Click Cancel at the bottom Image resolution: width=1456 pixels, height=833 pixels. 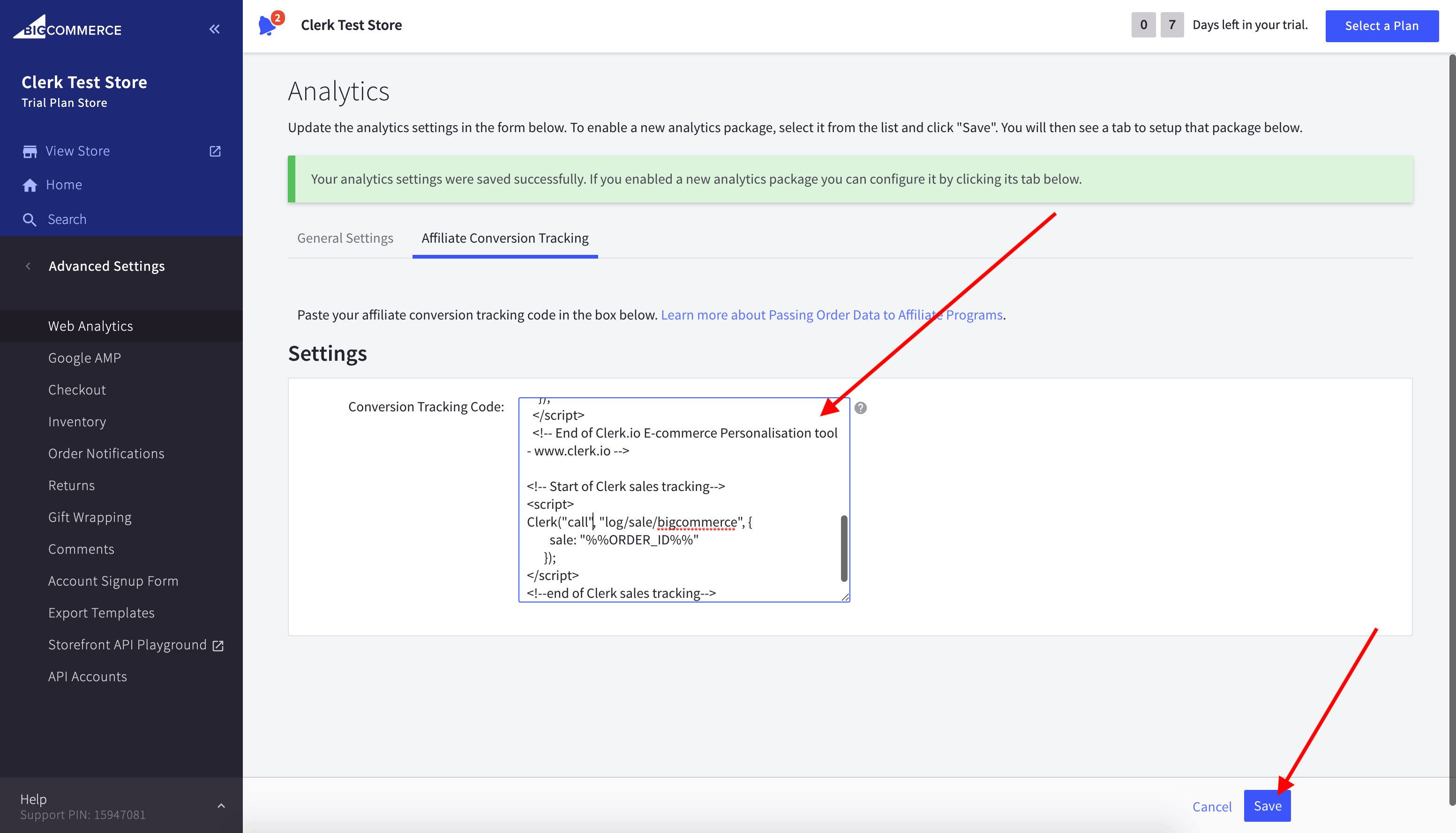[1212, 806]
